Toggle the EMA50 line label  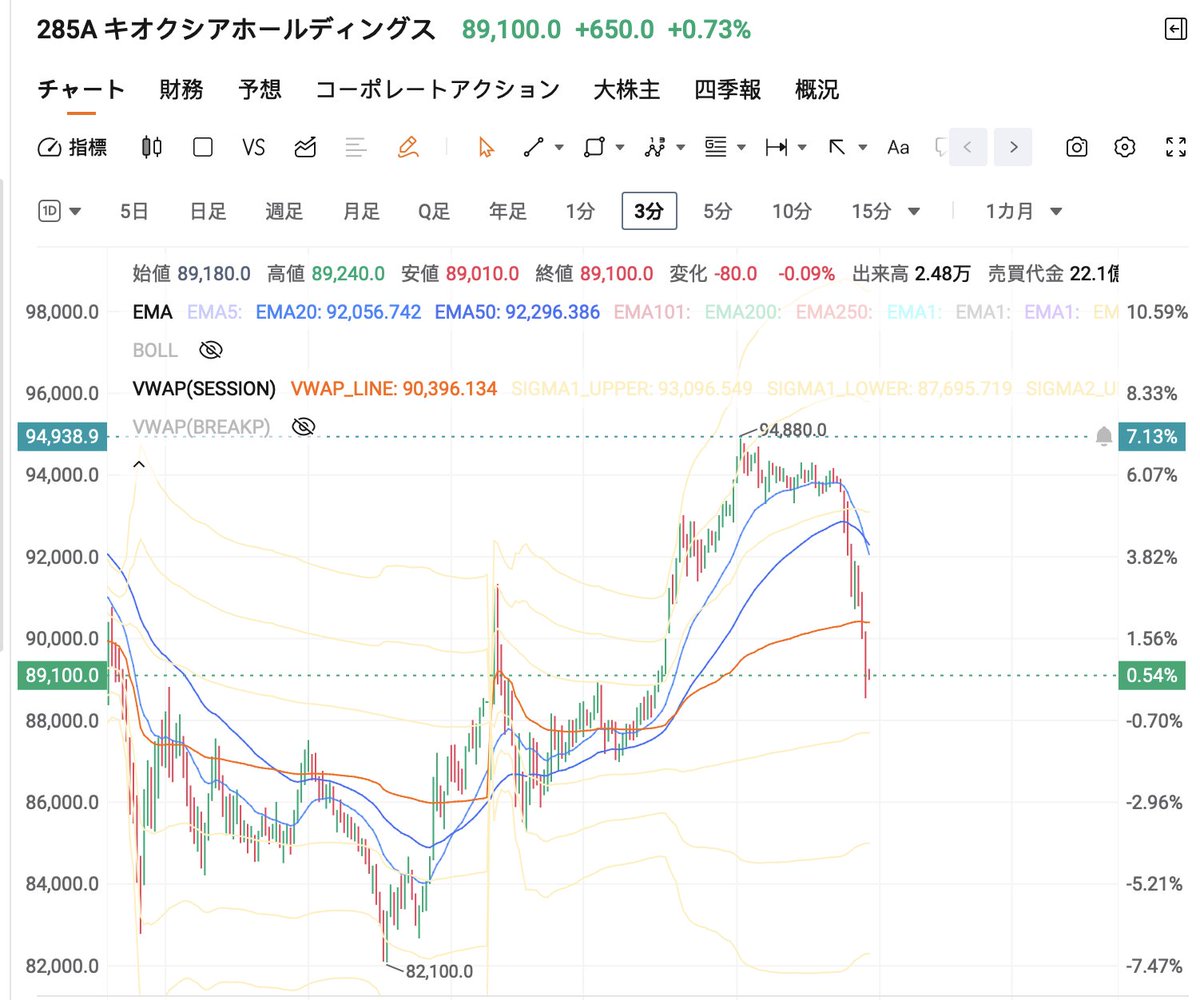pos(517,312)
